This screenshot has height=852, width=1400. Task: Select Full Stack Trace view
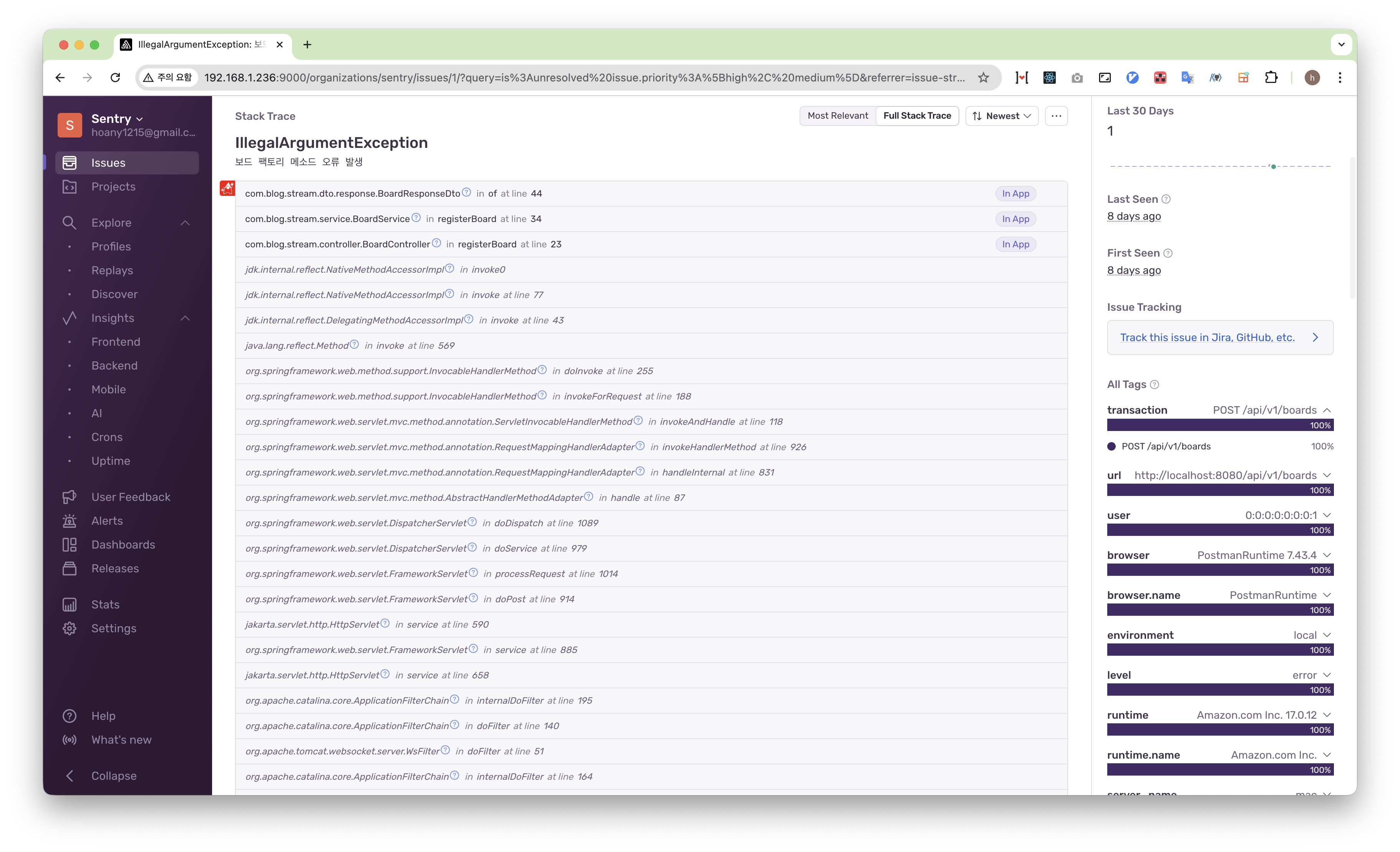click(916, 116)
